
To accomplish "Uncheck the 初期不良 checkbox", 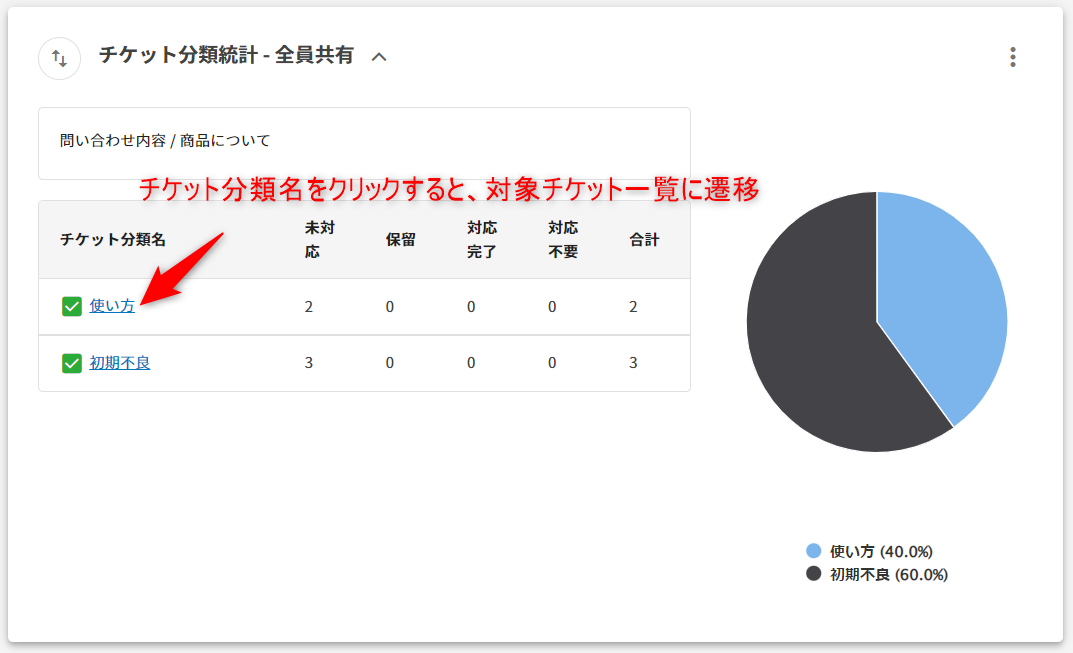I will pos(71,363).
